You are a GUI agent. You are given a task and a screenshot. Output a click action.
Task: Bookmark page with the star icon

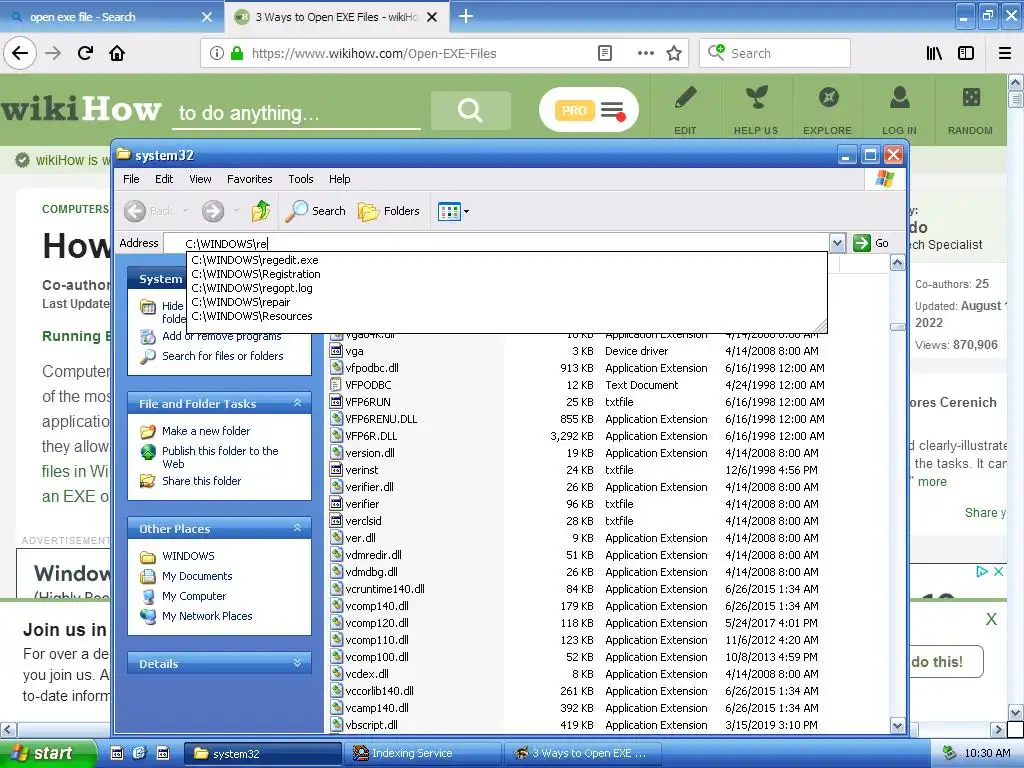click(674, 54)
